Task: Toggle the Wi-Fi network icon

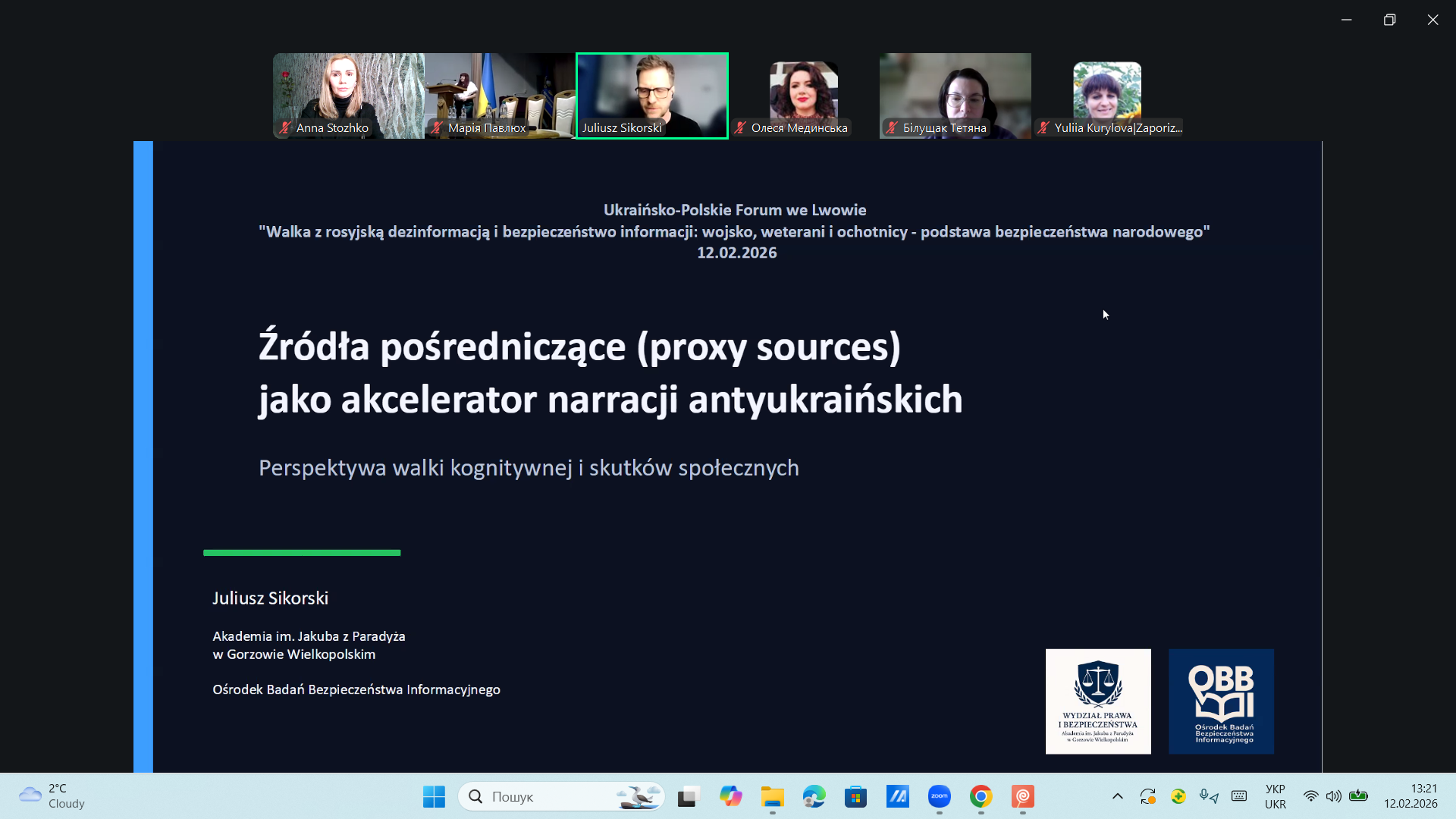Action: point(1310,796)
